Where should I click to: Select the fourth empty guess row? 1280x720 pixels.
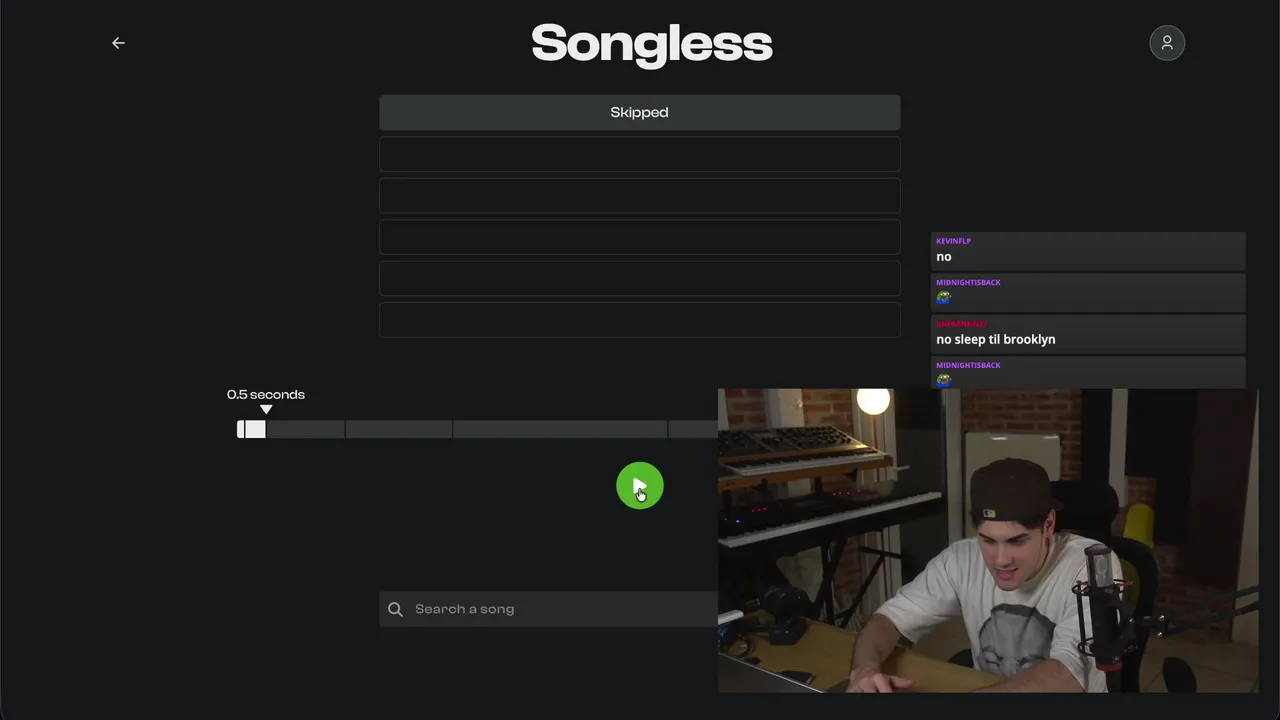point(640,237)
